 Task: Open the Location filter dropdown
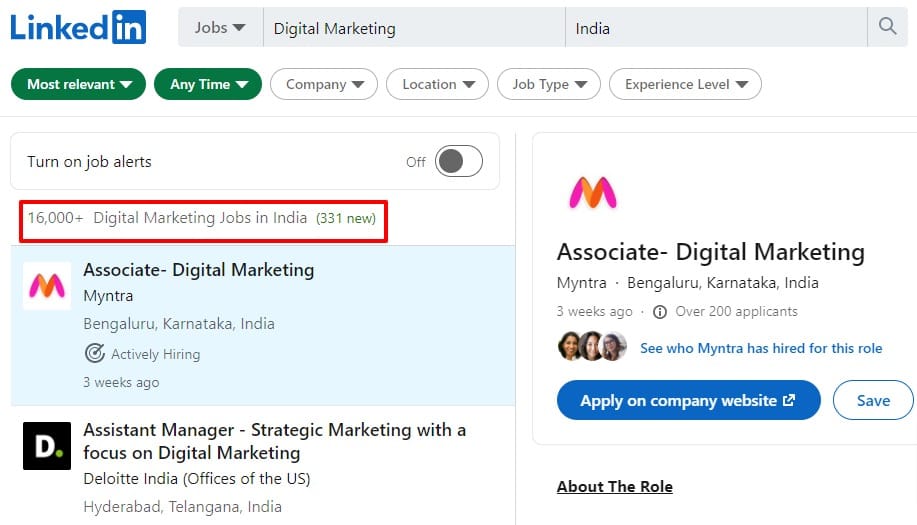pos(437,84)
